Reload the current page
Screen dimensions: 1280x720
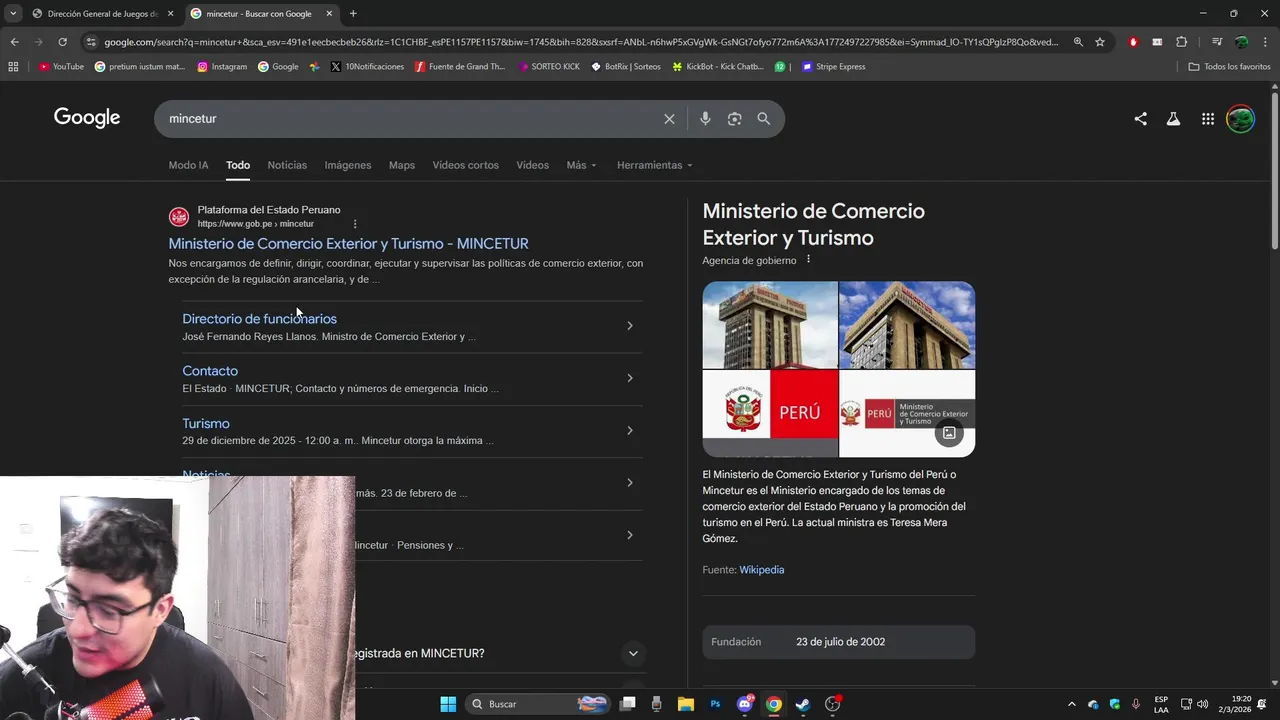pyautogui.click(x=62, y=42)
